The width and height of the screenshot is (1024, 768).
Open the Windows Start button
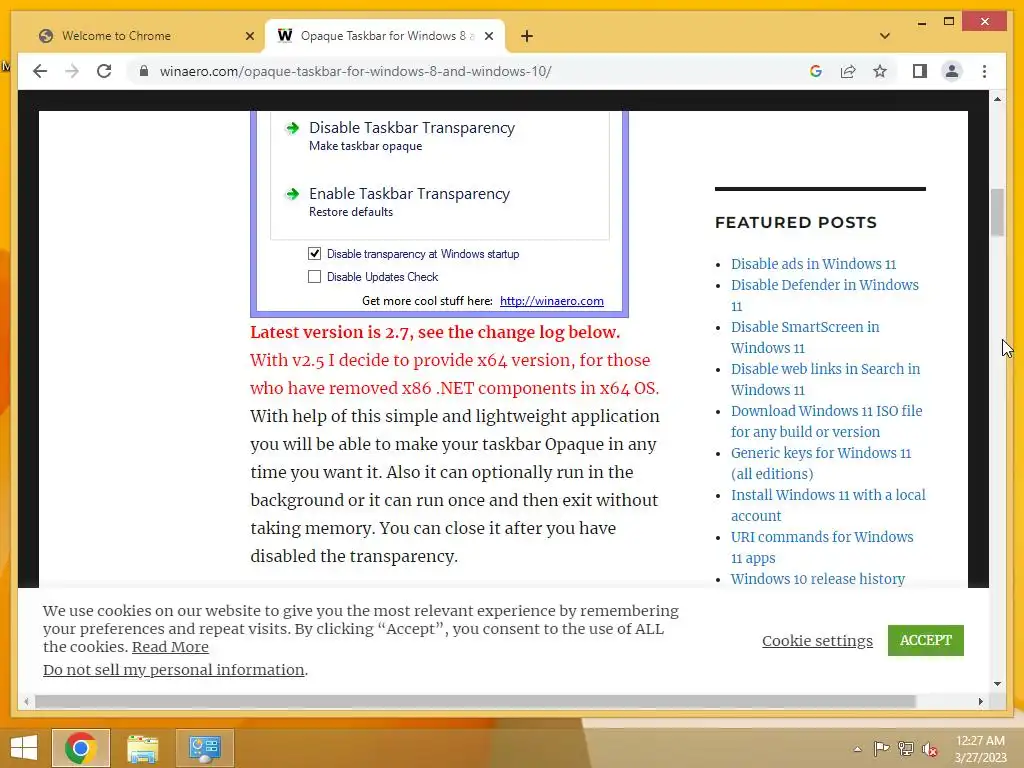(x=24, y=748)
